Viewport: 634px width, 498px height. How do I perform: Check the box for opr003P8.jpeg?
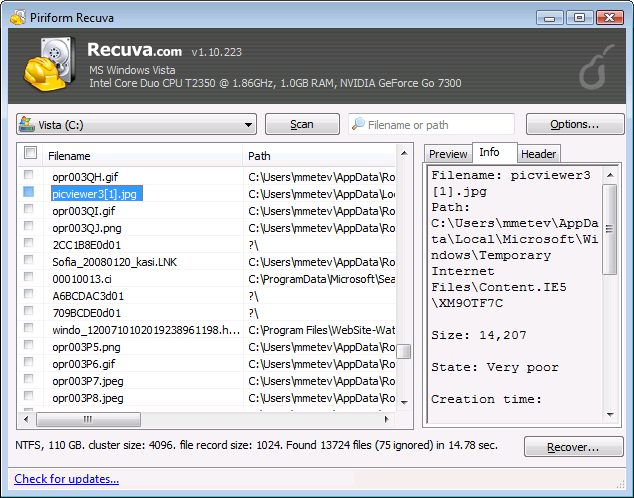tap(28, 395)
